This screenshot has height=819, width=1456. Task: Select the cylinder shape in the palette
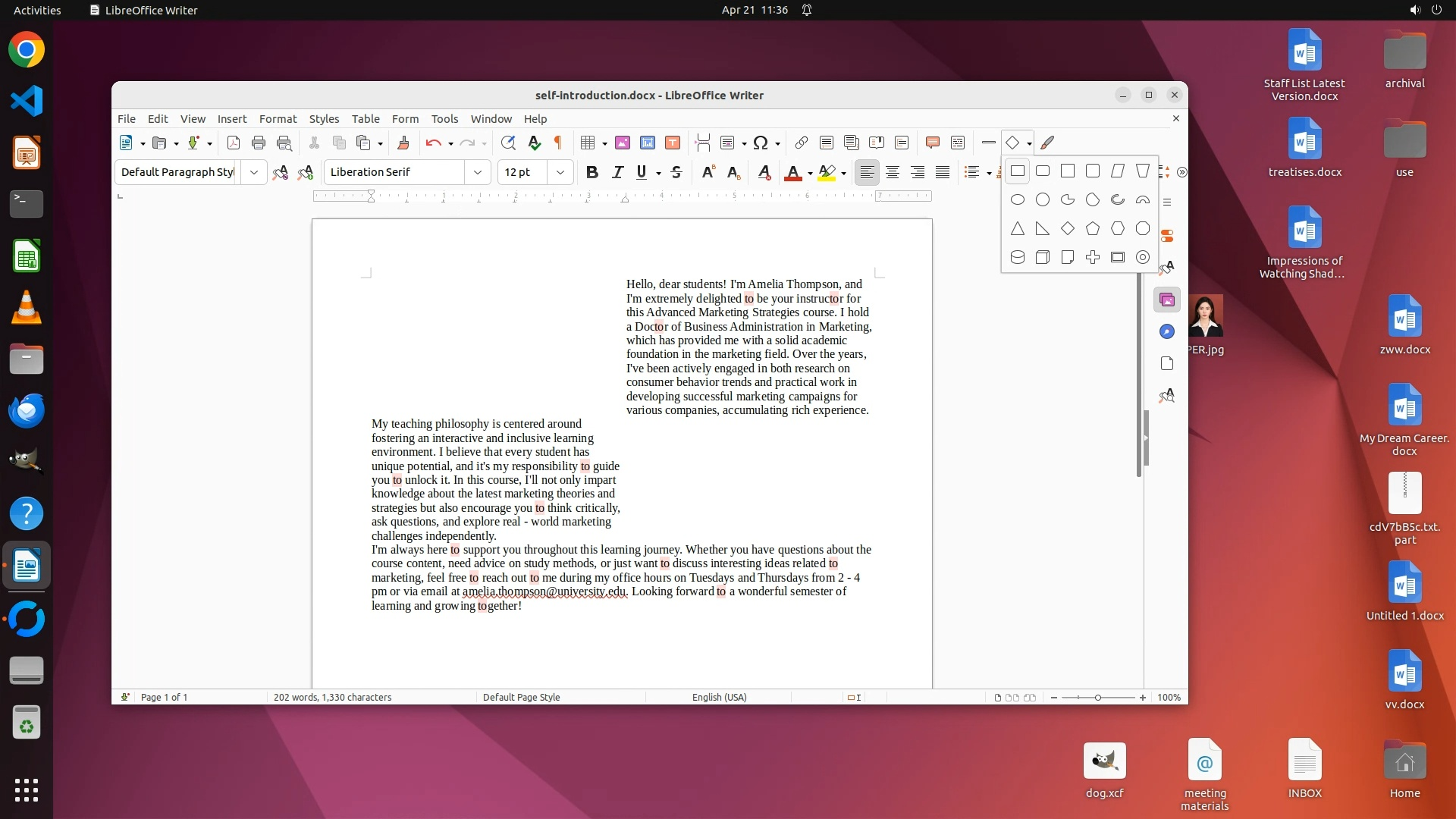(1018, 257)
